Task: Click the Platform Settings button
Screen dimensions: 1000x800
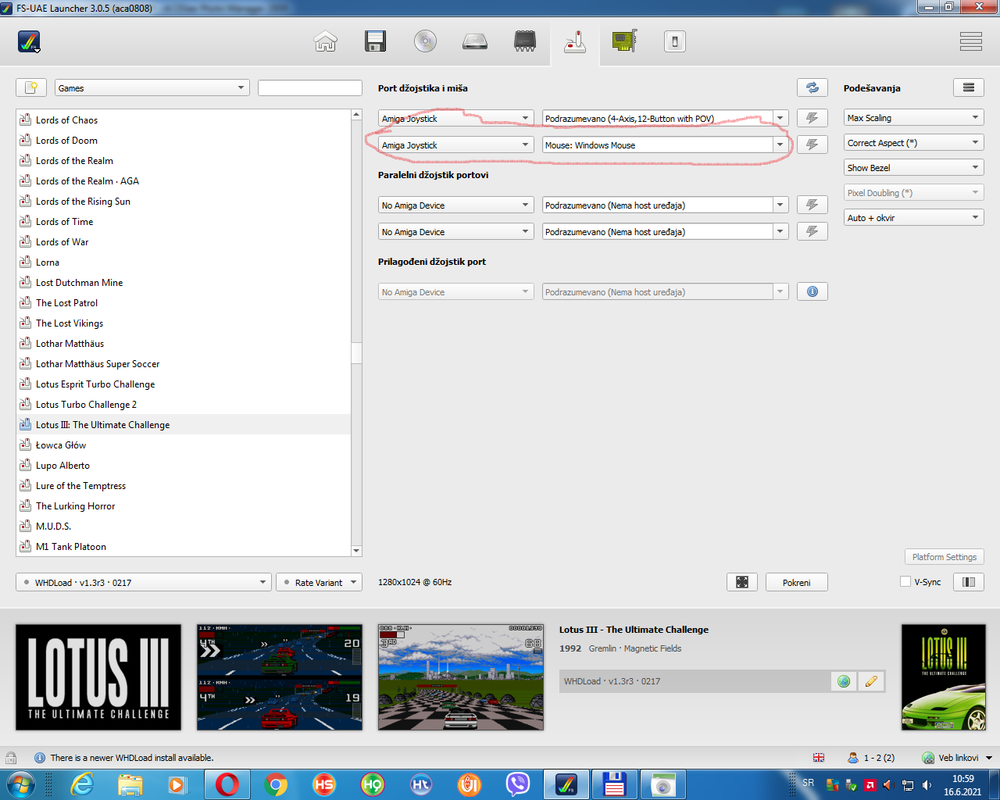Action: pos(944,557)
